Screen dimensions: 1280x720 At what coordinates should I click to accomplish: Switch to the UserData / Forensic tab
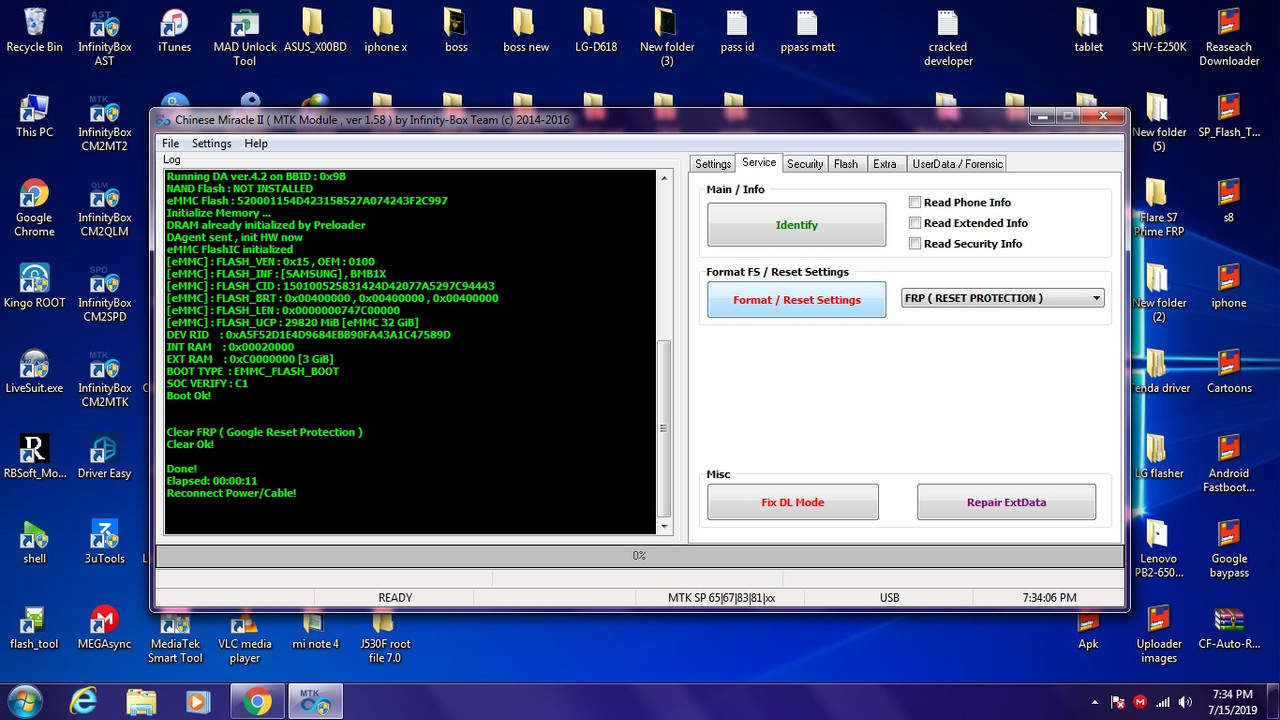[x=957, y=164]
